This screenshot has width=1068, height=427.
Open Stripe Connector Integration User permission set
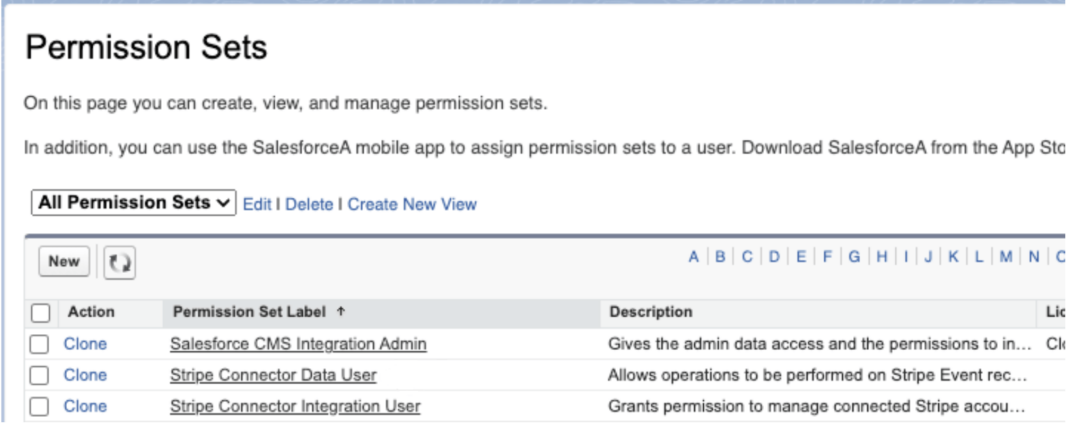coord(296,406)
